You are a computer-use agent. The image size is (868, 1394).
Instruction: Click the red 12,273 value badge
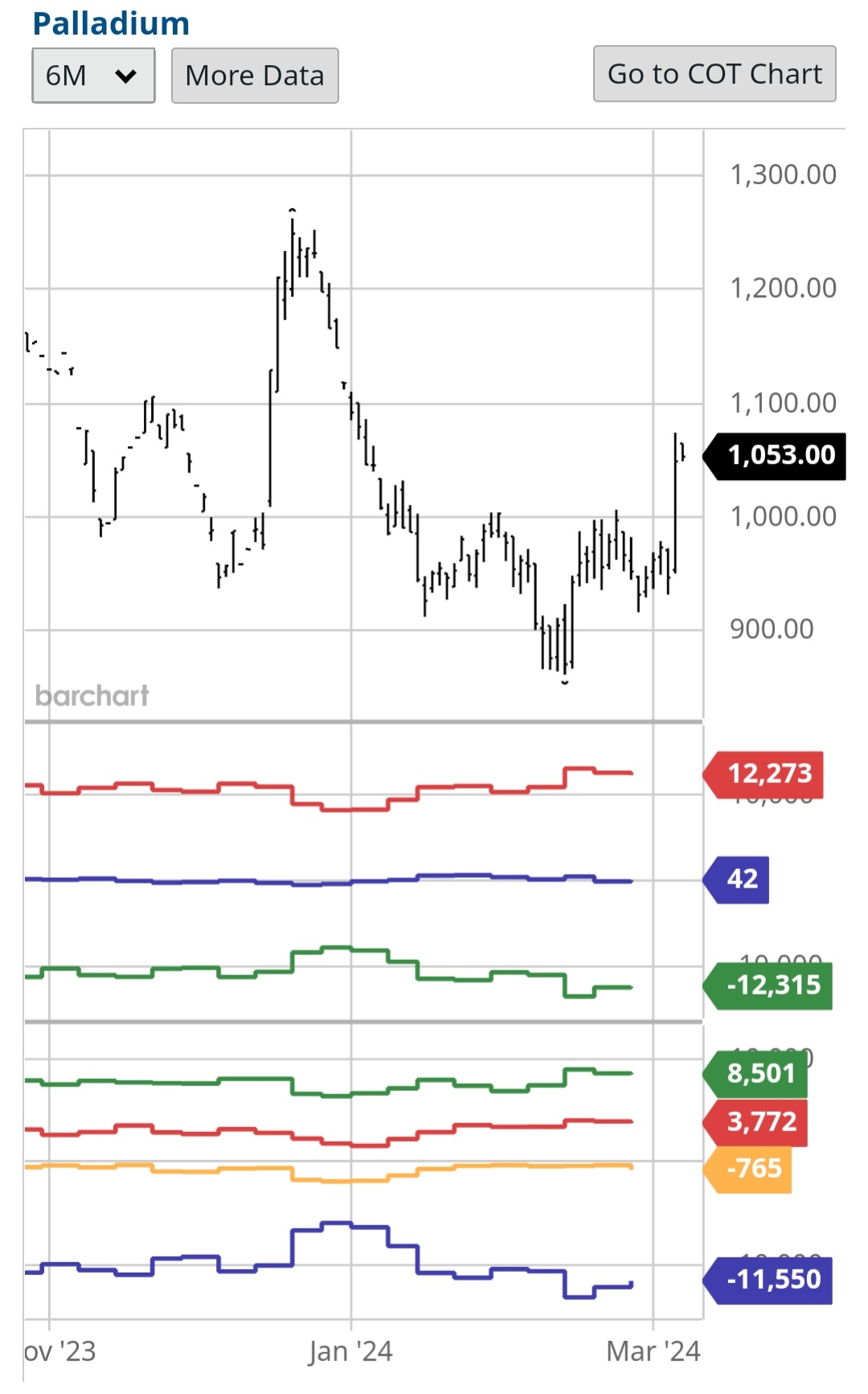coord(769,773)
